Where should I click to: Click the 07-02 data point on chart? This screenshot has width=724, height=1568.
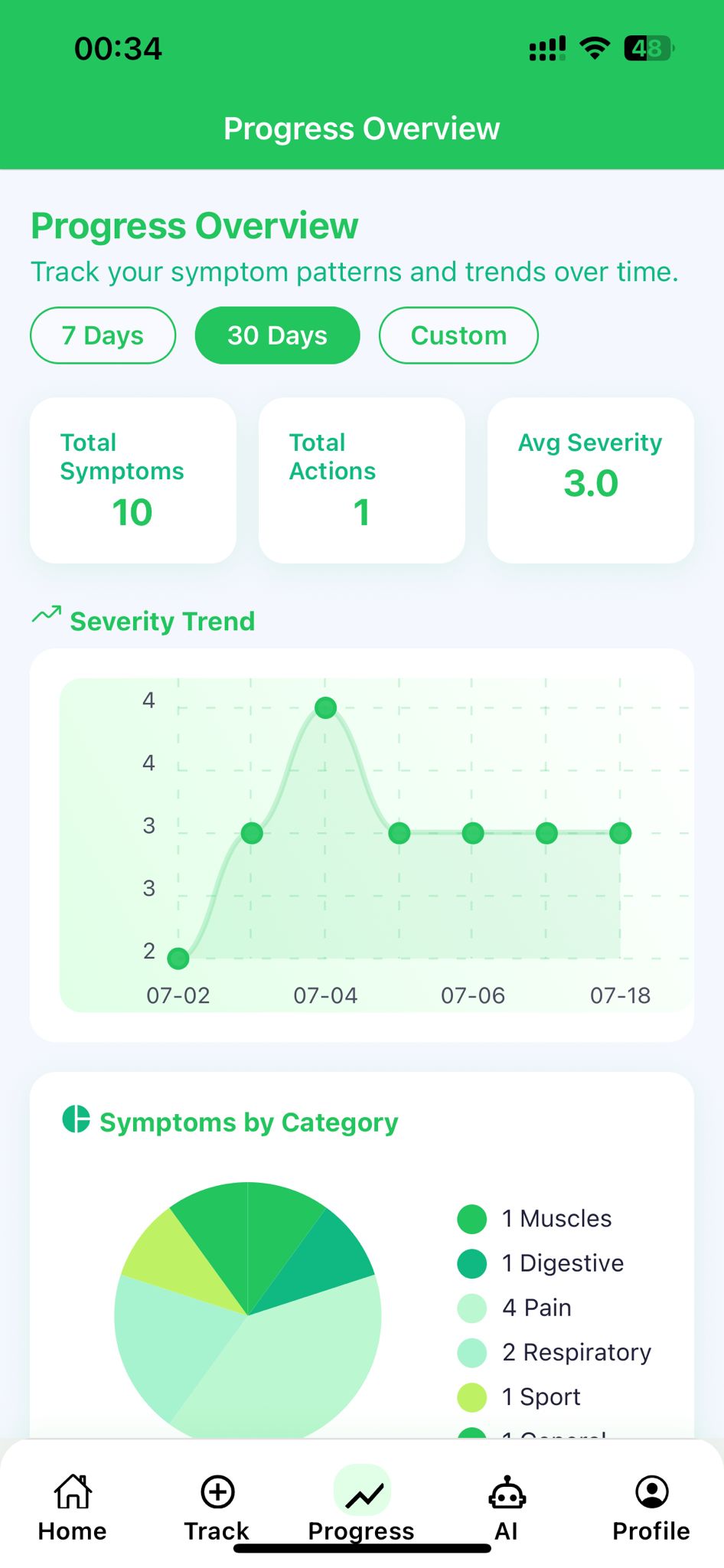[178, 958]
